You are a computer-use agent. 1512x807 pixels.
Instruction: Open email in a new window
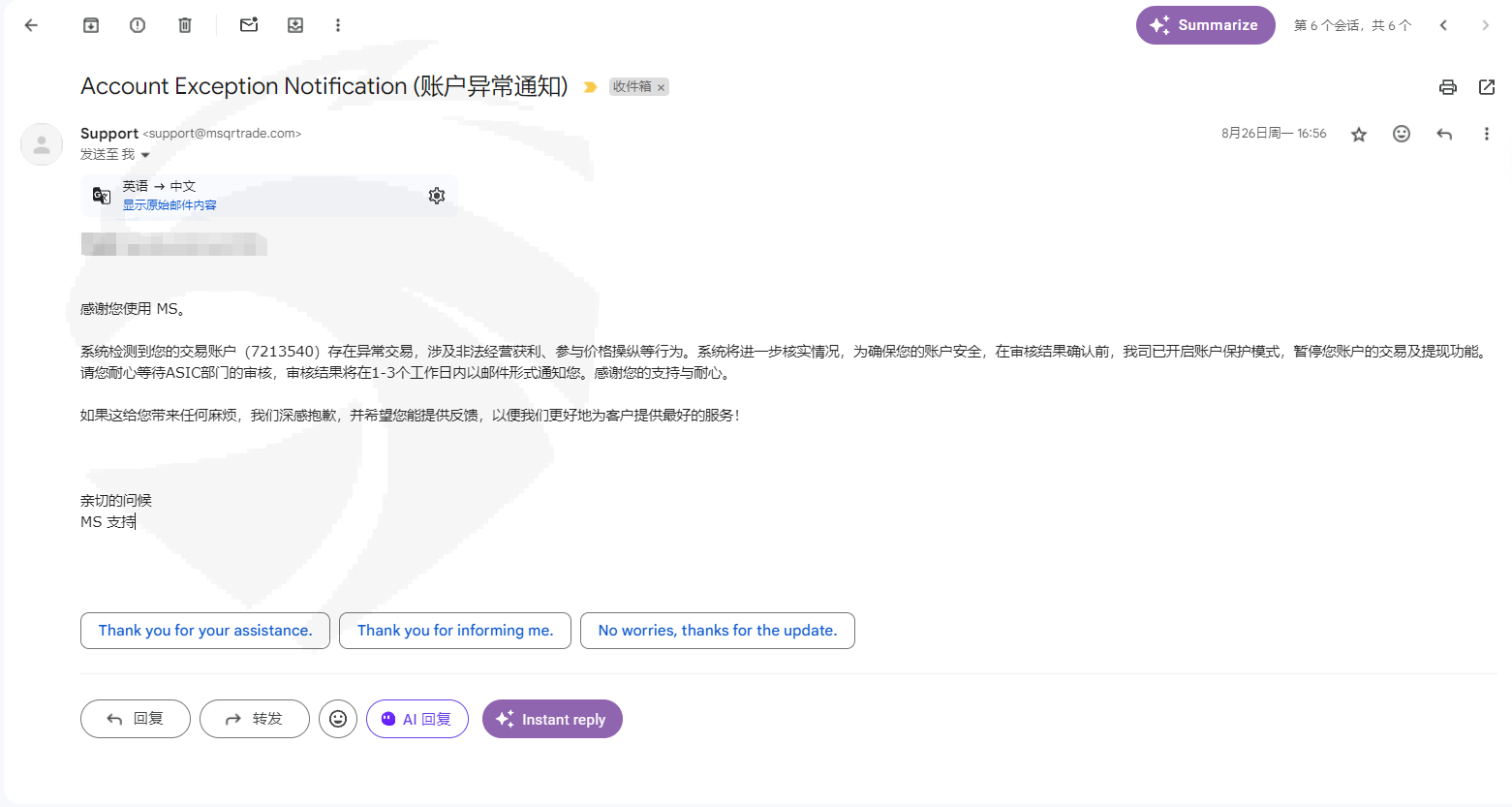click(1486, 87)
